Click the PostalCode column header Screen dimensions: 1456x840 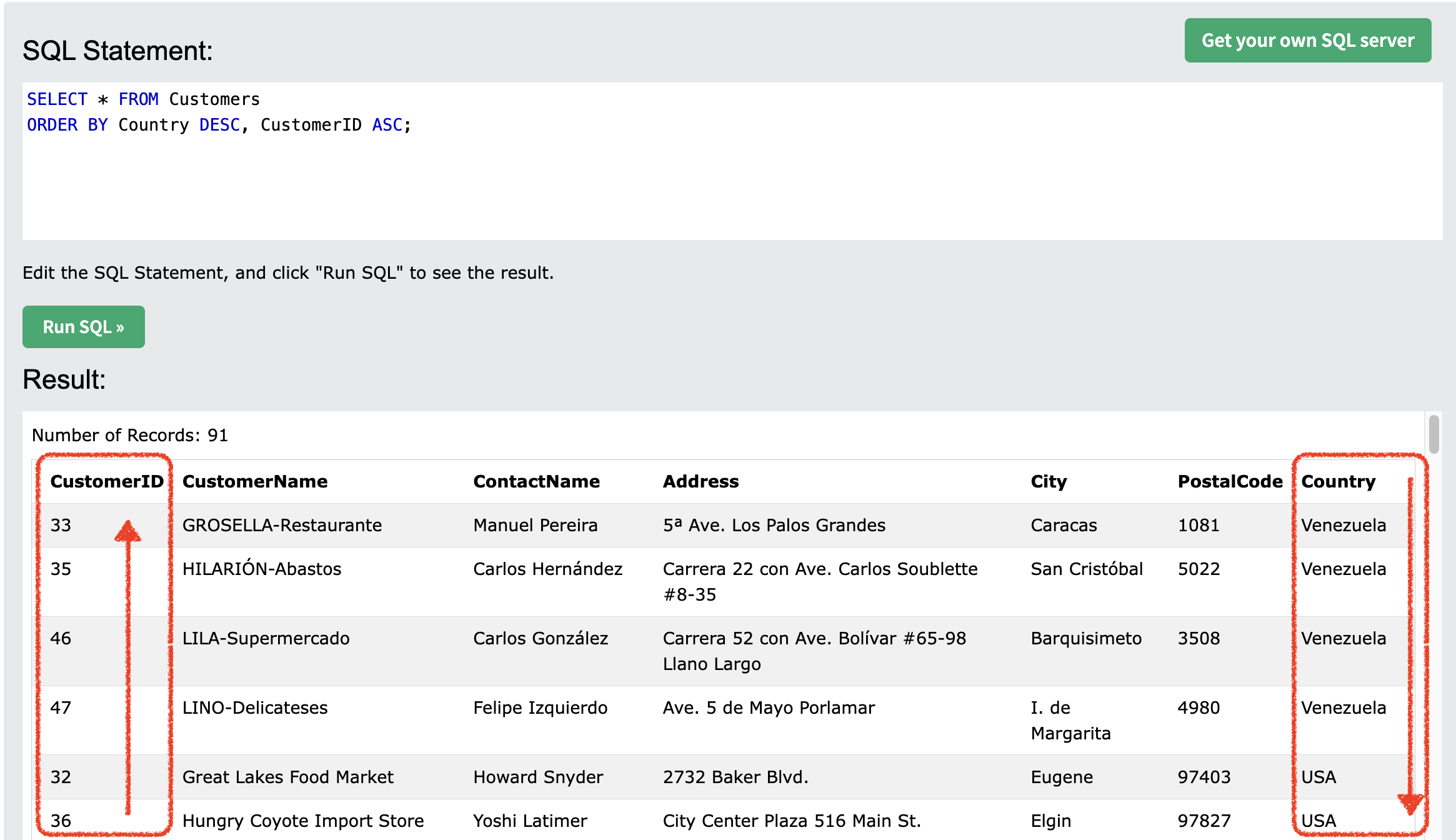[1229, 481]
